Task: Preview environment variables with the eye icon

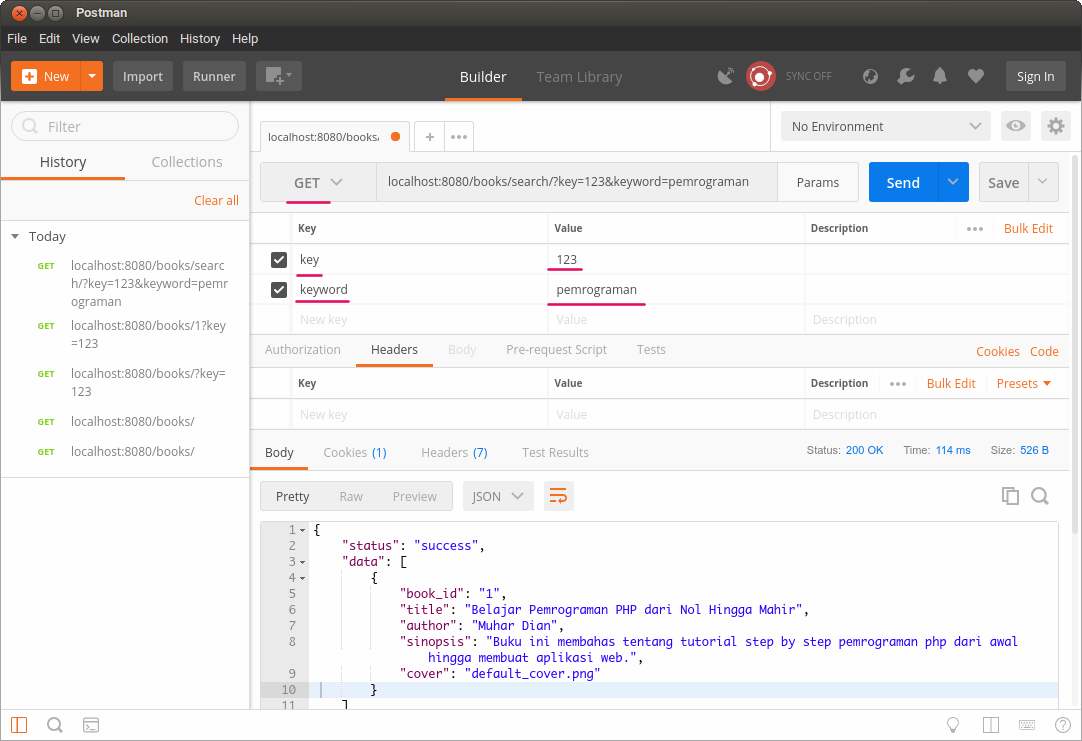Action: [1015, 126]
